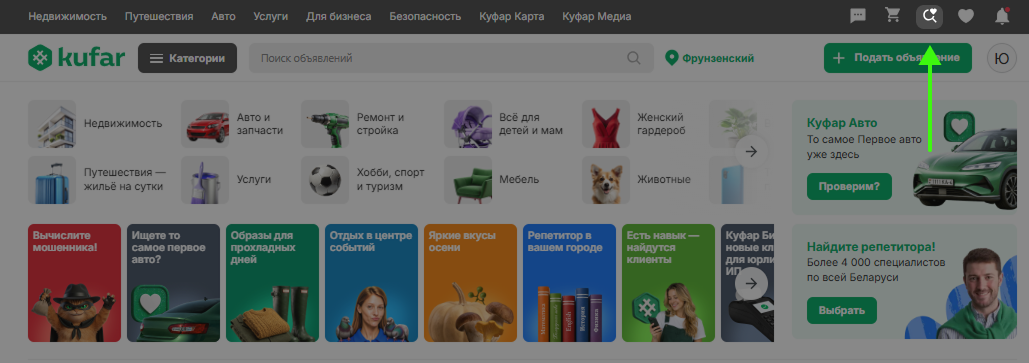Open the Ремонт и стройка category

(353, 123)
